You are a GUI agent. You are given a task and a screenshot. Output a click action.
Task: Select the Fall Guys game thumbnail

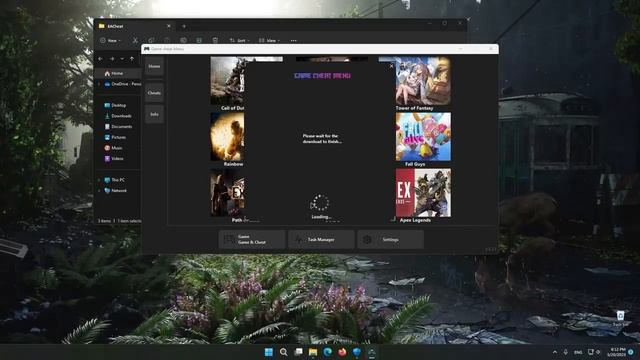(423, 137)
